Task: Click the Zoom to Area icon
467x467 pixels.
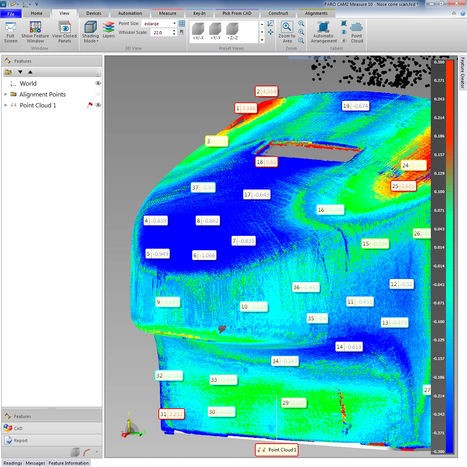Action: pos(287,32)
